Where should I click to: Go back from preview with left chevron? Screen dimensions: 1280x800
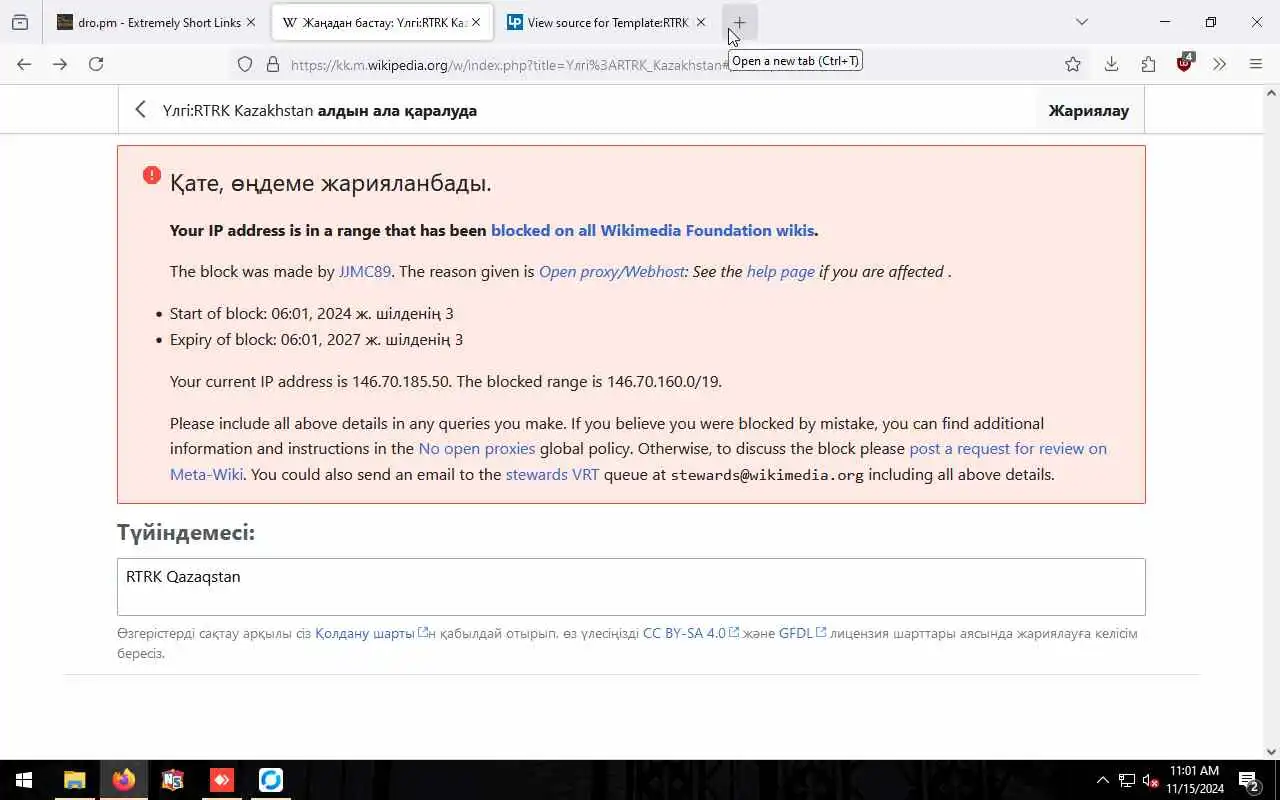point(140,110)
